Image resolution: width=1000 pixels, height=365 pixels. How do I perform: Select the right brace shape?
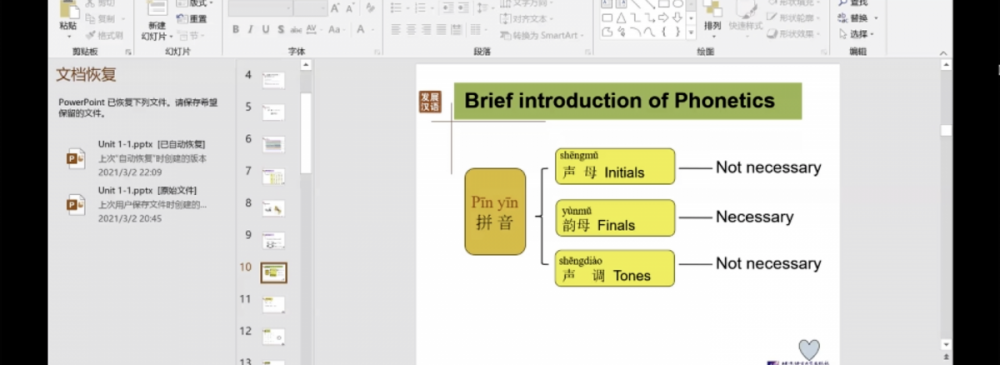coord(677,32)
